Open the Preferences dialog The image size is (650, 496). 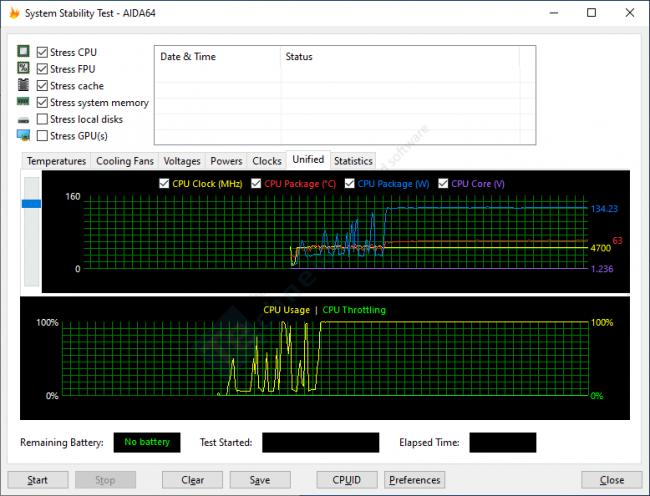pyautogui.click(x=415, y=480)
